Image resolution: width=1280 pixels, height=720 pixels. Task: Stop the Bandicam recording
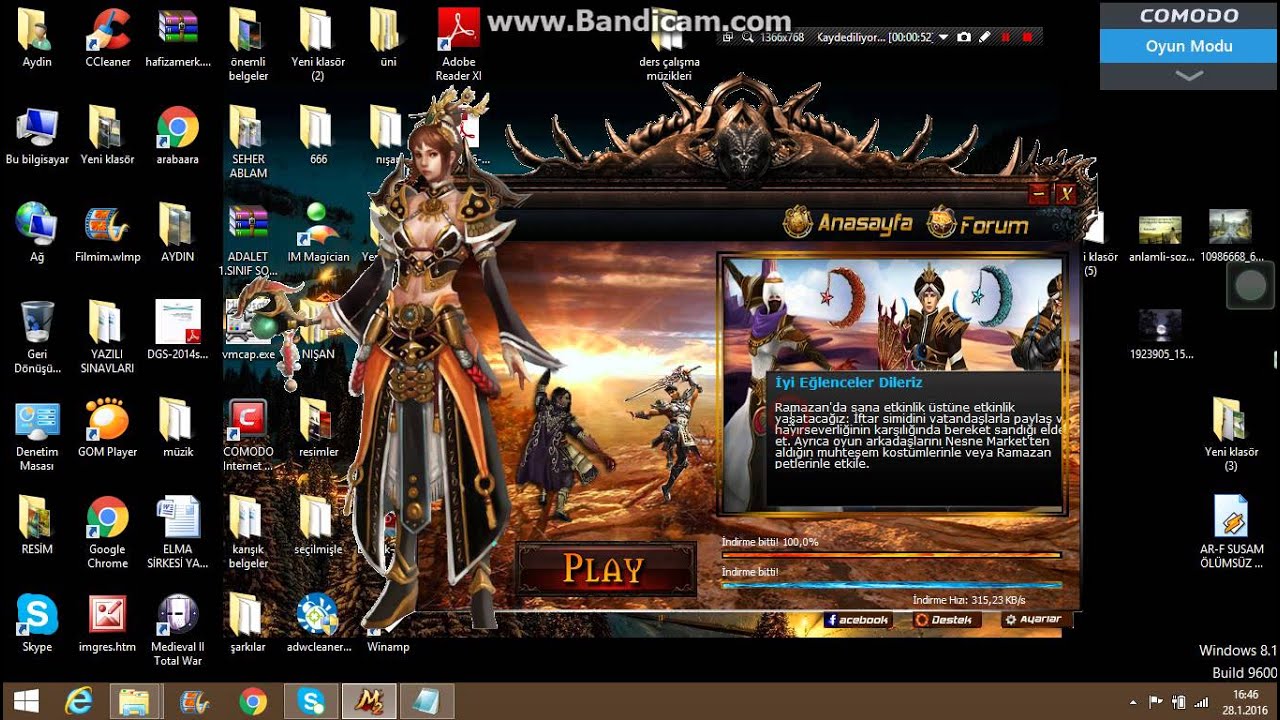coord(1027,37)
